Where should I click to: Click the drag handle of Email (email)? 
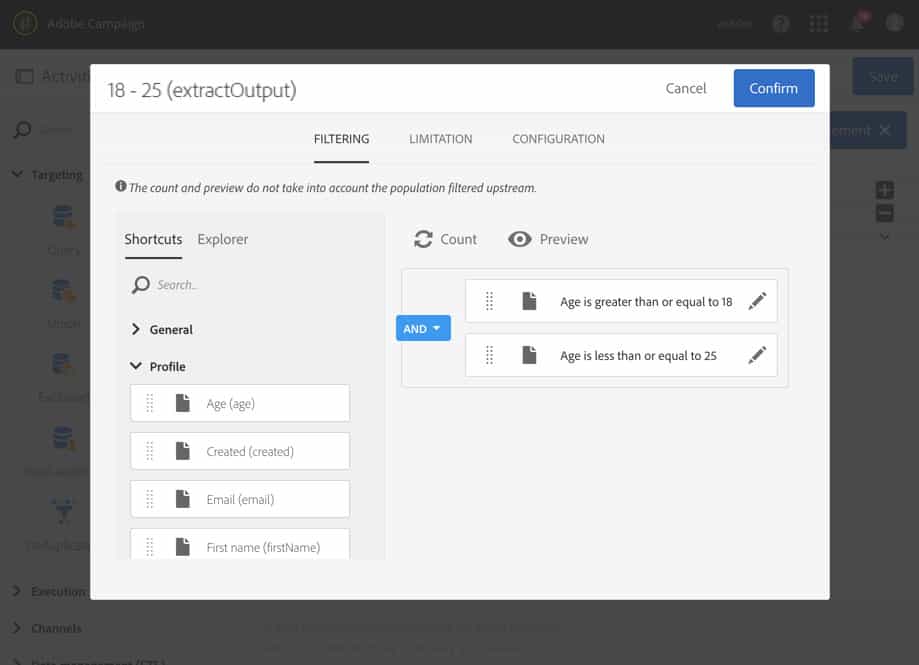149,500
